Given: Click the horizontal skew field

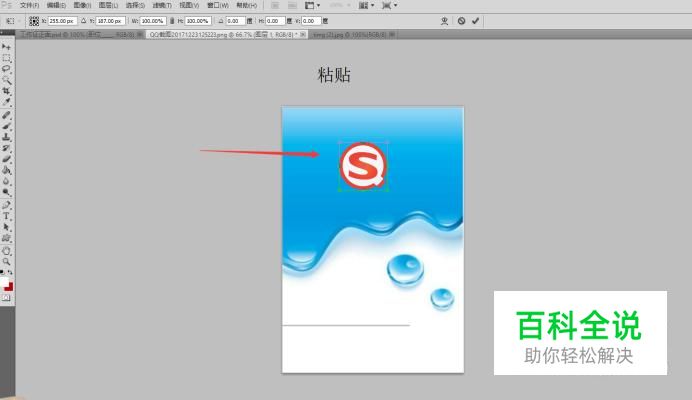Looking at the screenshot, I should pyautogui.click(x=275, y=21).
